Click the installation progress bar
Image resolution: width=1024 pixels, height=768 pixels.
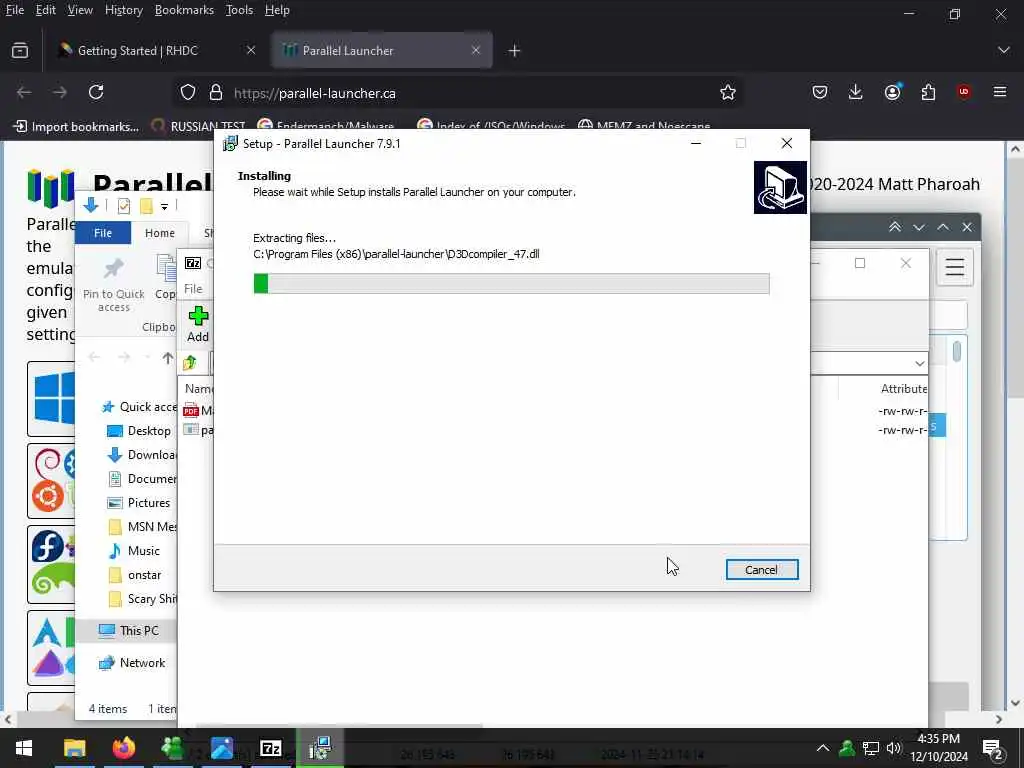(511, 283)
